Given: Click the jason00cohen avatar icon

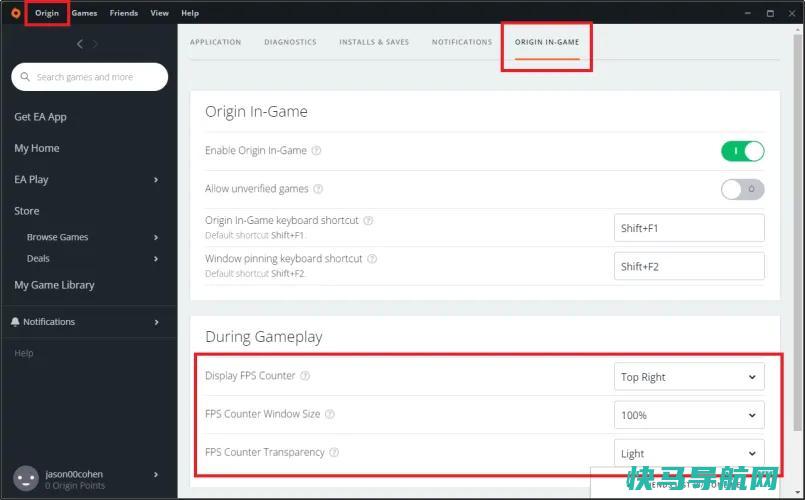Looking at the screenshot, I should pyautogui.click(x=26, y=478).
